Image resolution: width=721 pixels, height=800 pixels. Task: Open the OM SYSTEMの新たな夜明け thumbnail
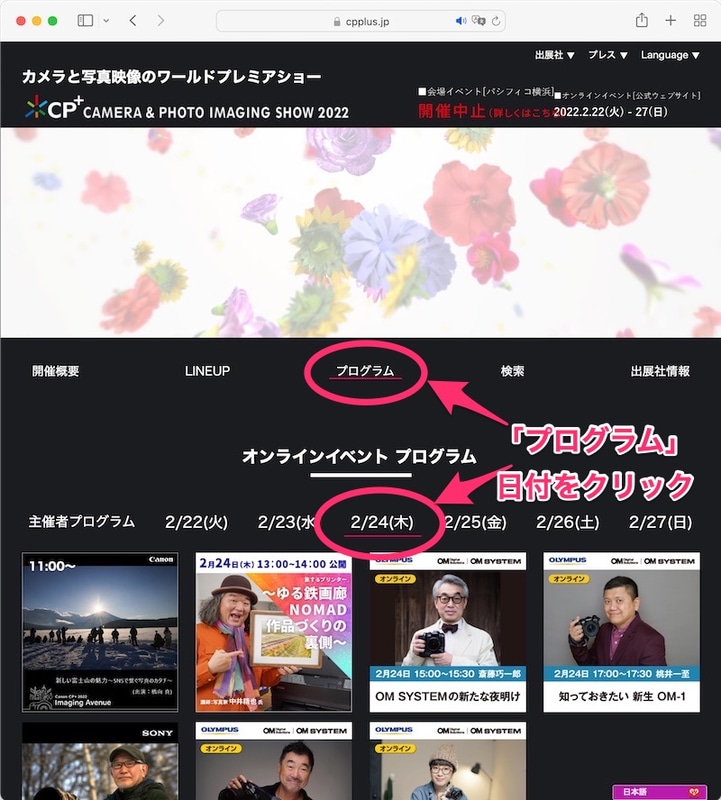(447, 632)
